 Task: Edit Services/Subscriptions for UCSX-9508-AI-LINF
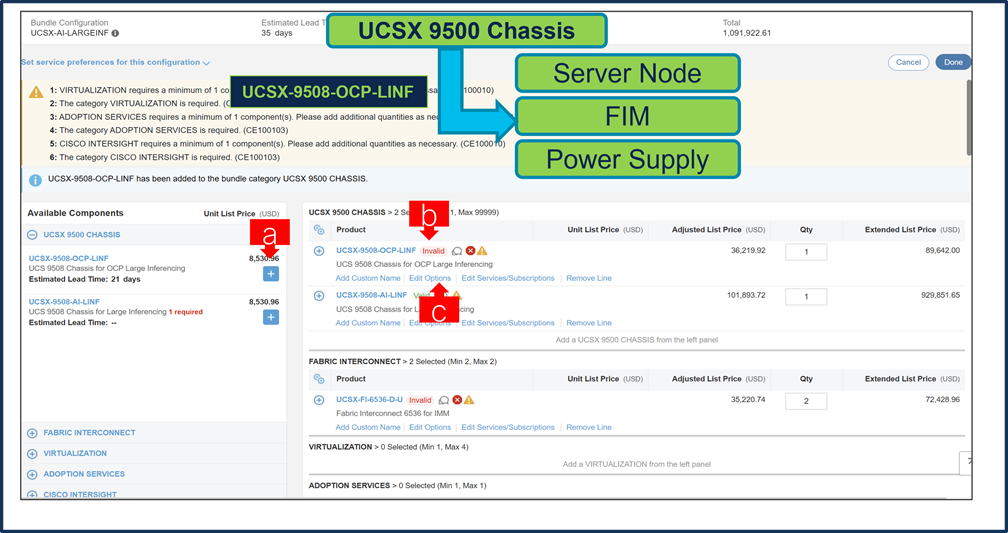tap(508, 323)
